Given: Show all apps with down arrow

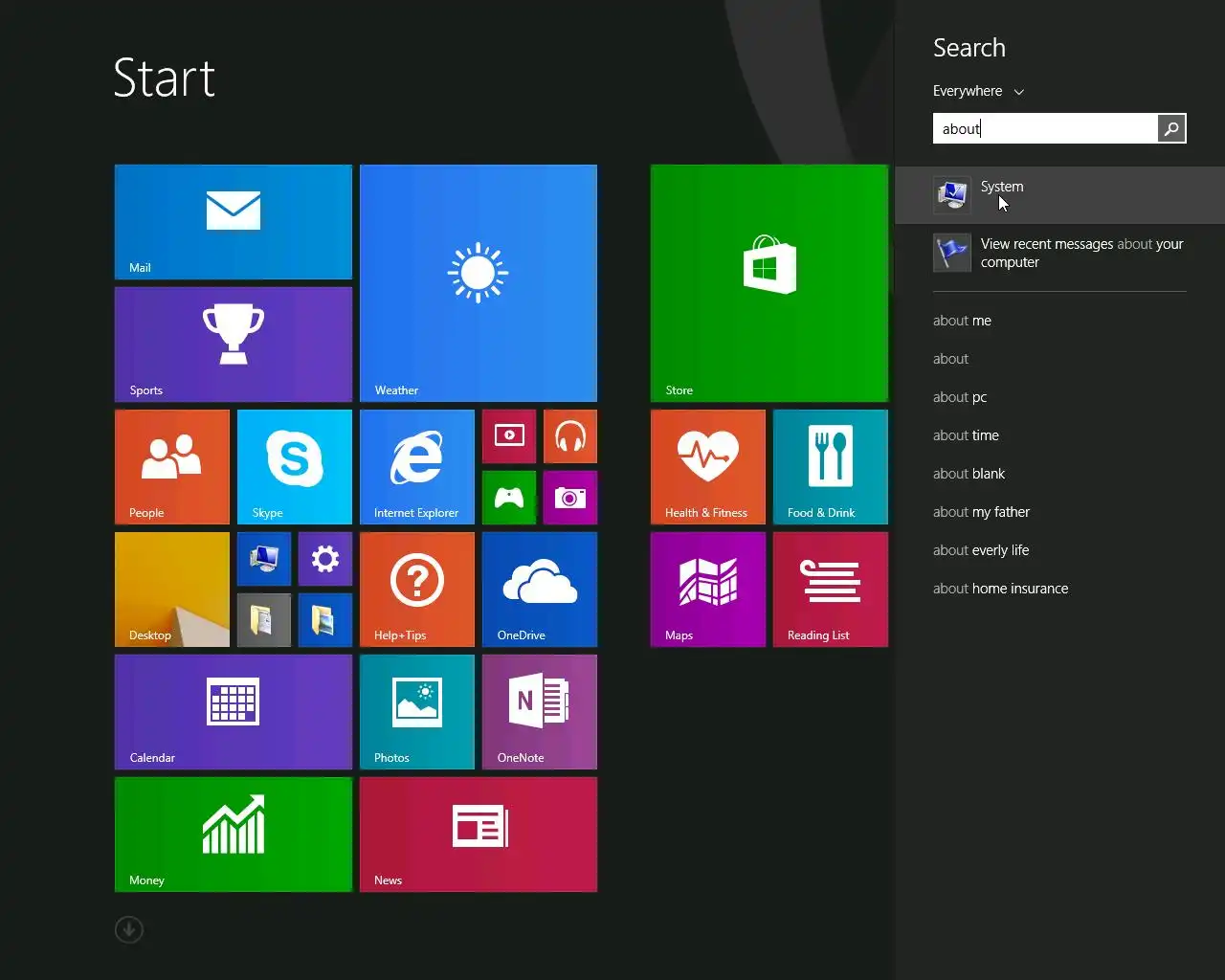Looking at the screenshot, I should (129, 929).
